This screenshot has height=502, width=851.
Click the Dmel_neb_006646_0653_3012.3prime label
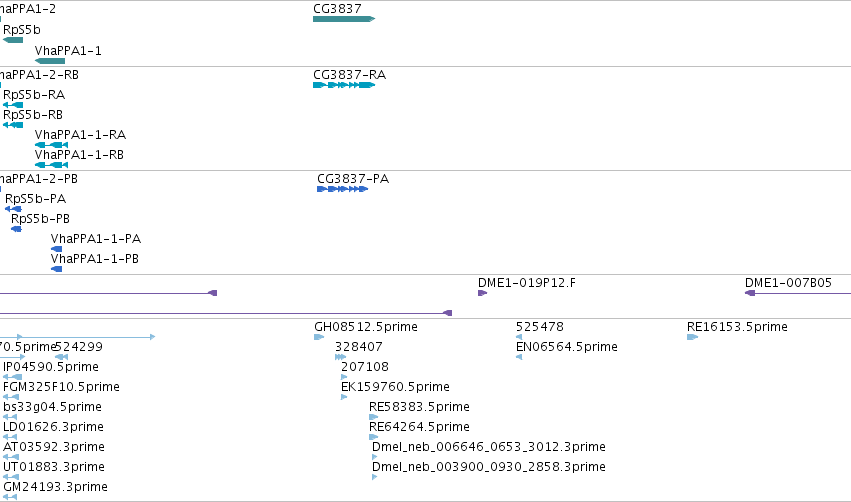pyautogui.click(x=488, y=447)
